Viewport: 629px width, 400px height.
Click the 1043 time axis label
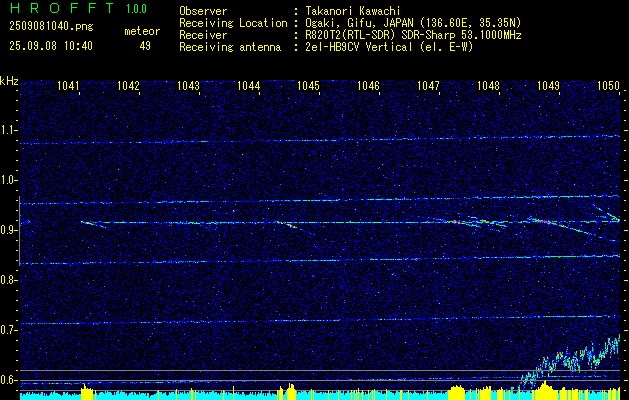coord(189,85)
